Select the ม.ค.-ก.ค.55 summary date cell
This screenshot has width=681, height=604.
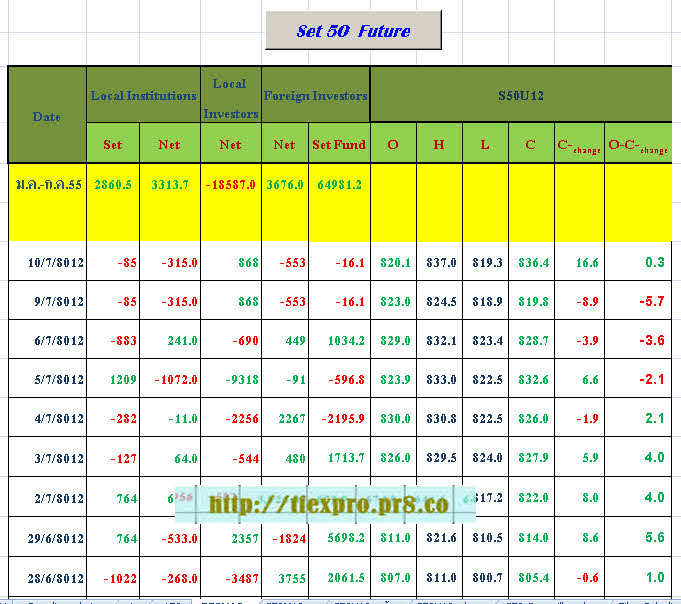(47, 185)
